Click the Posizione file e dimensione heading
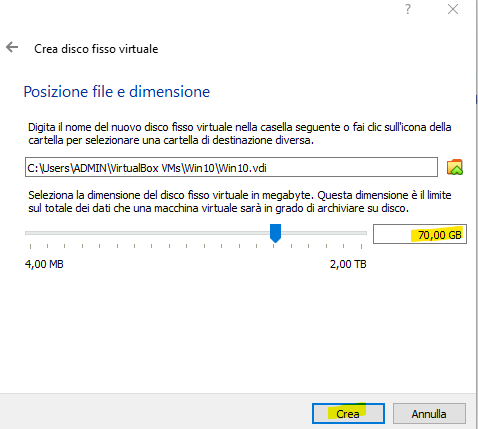Screen dimensions: 478x429 pyautogui.click(x=117, y=92)
